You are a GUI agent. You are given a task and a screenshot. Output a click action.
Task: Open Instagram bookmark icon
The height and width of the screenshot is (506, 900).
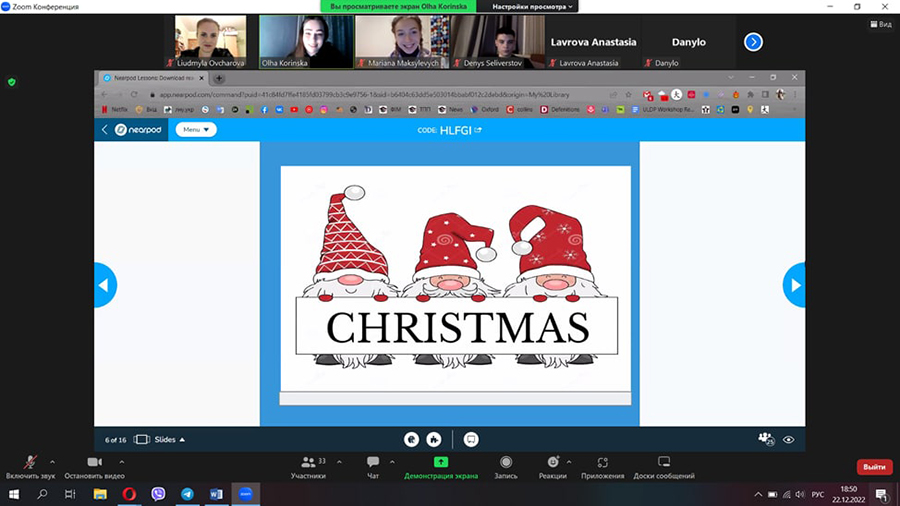324,110
